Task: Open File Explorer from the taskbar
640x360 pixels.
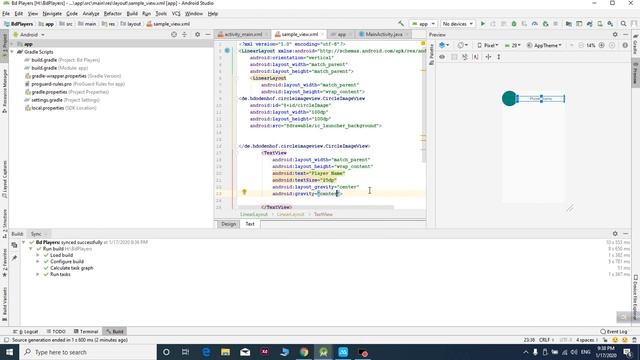Action: [x=225, y=352]
